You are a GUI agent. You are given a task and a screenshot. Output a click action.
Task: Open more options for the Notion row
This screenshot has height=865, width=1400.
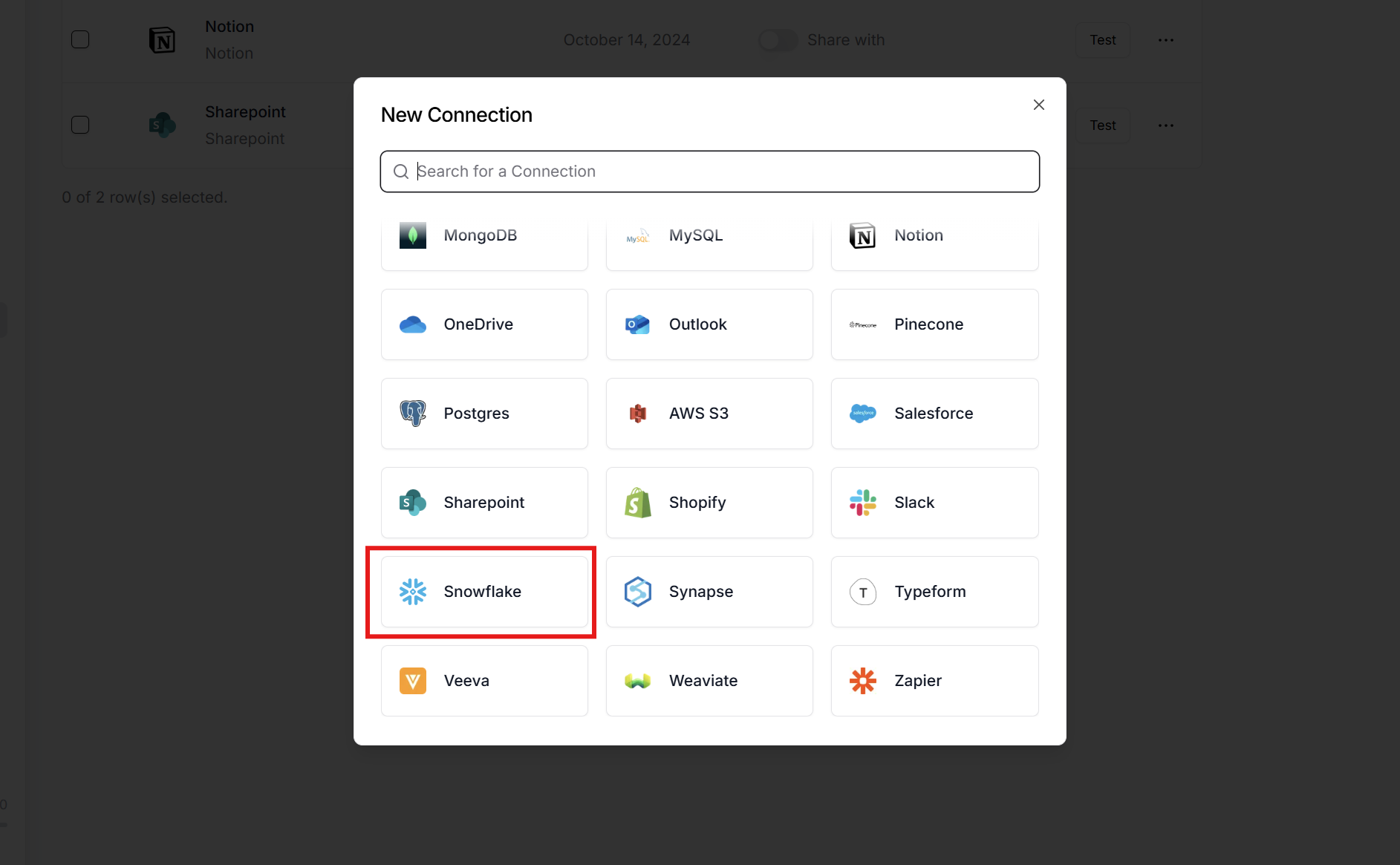point(1166,40)
